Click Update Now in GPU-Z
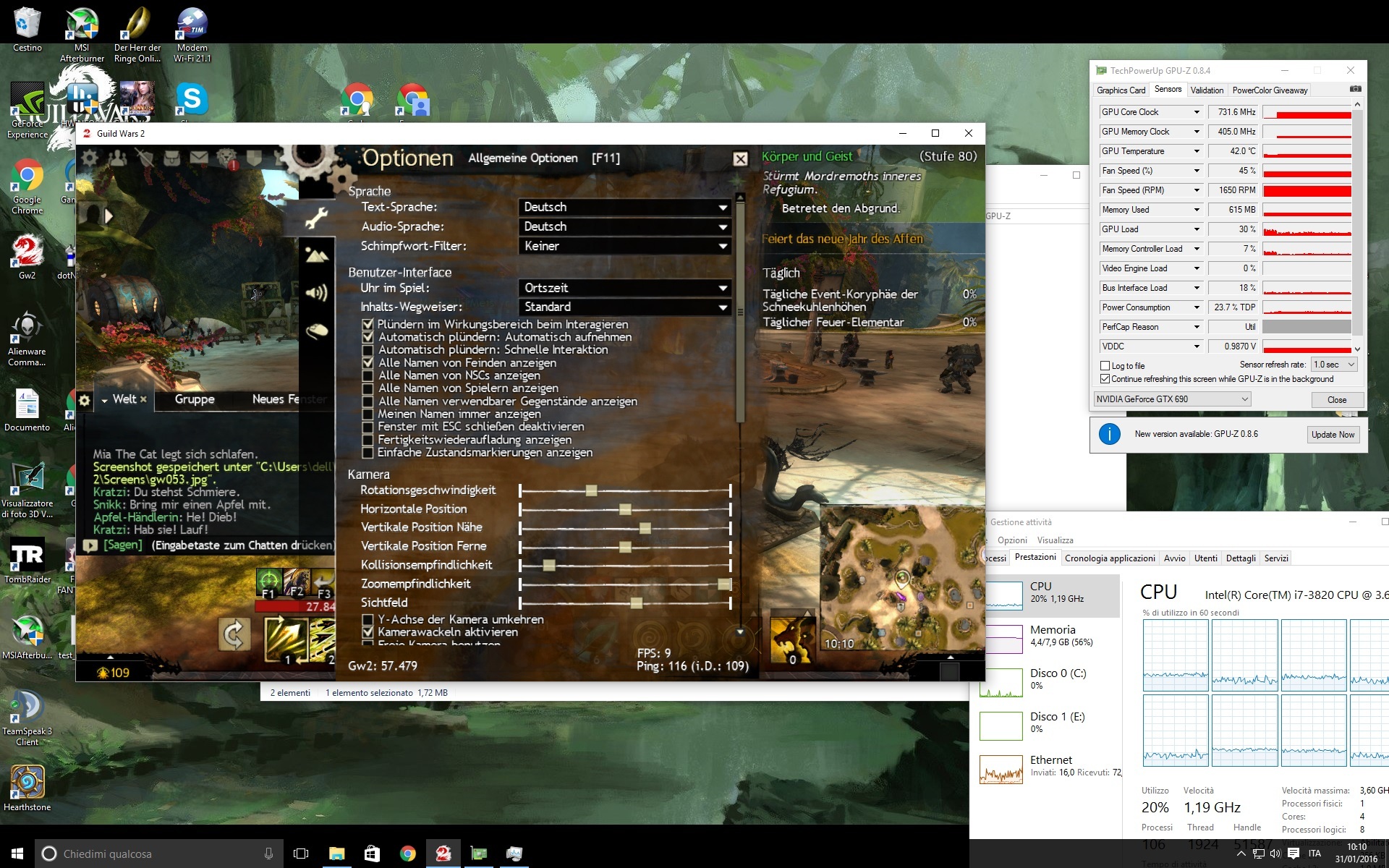This screenshot has height=868, width=1389. point(1333,435)
